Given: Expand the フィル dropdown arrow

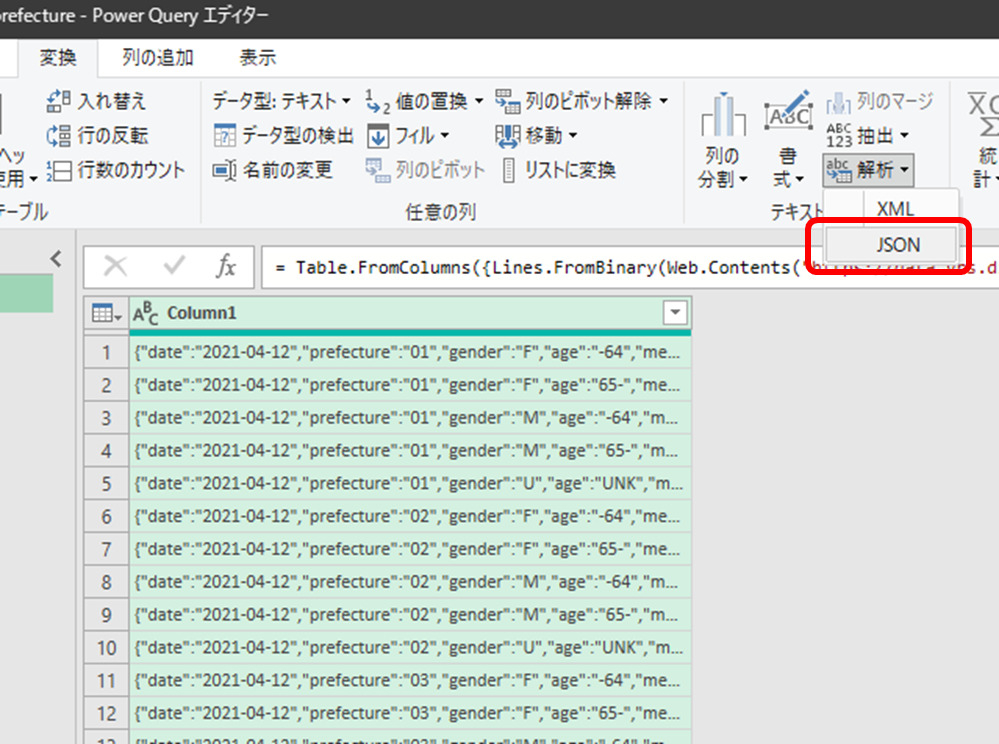Looking at the screenshot, I should (x=444, y=135).
